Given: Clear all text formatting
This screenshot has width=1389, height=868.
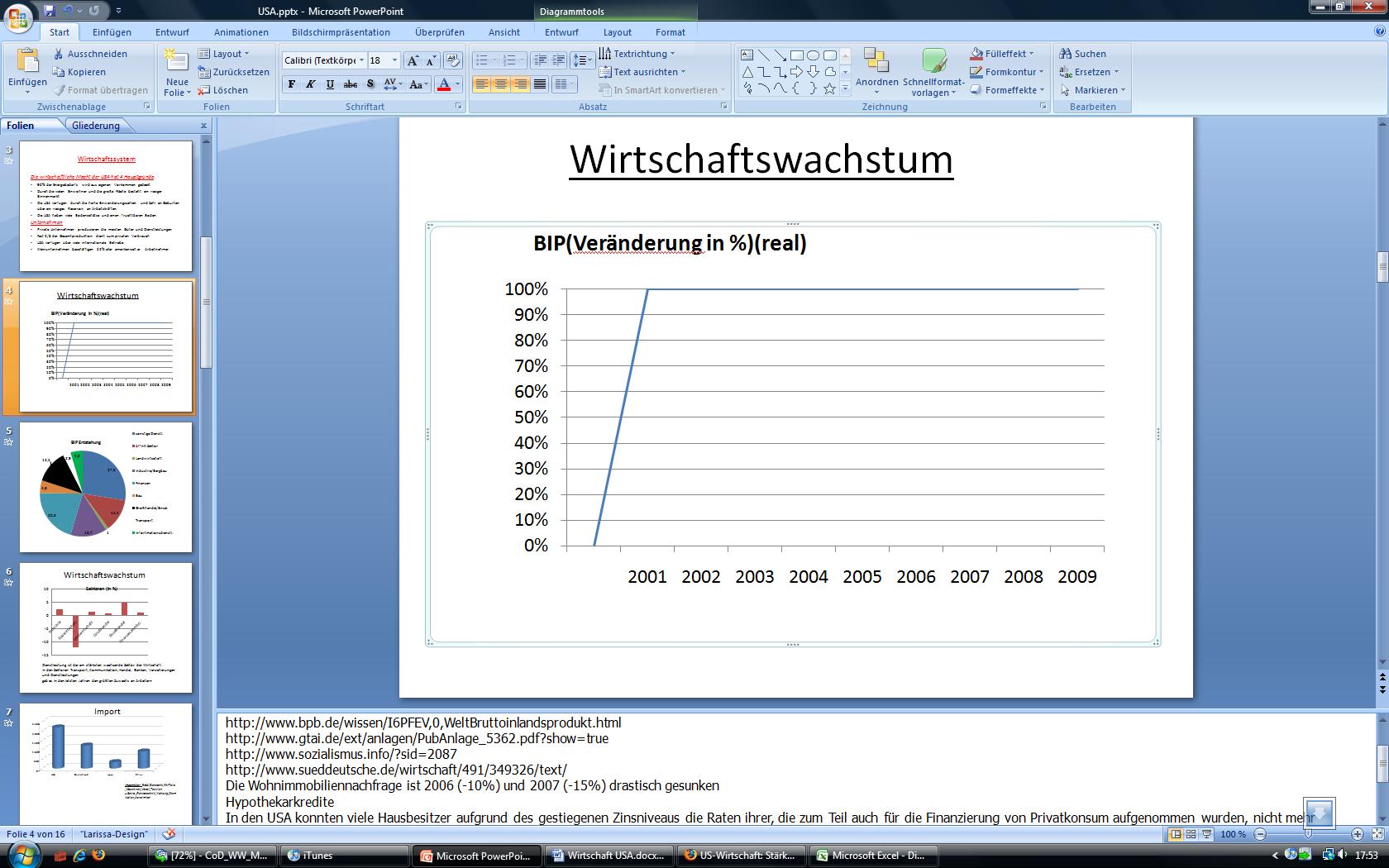Looking at the screenshot, I should [452, 60].
